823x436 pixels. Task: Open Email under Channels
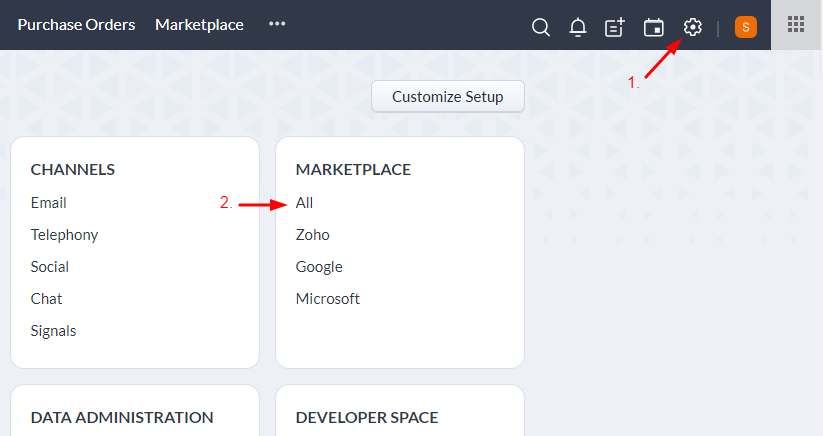pyautogui.click(x=48, y=203)
